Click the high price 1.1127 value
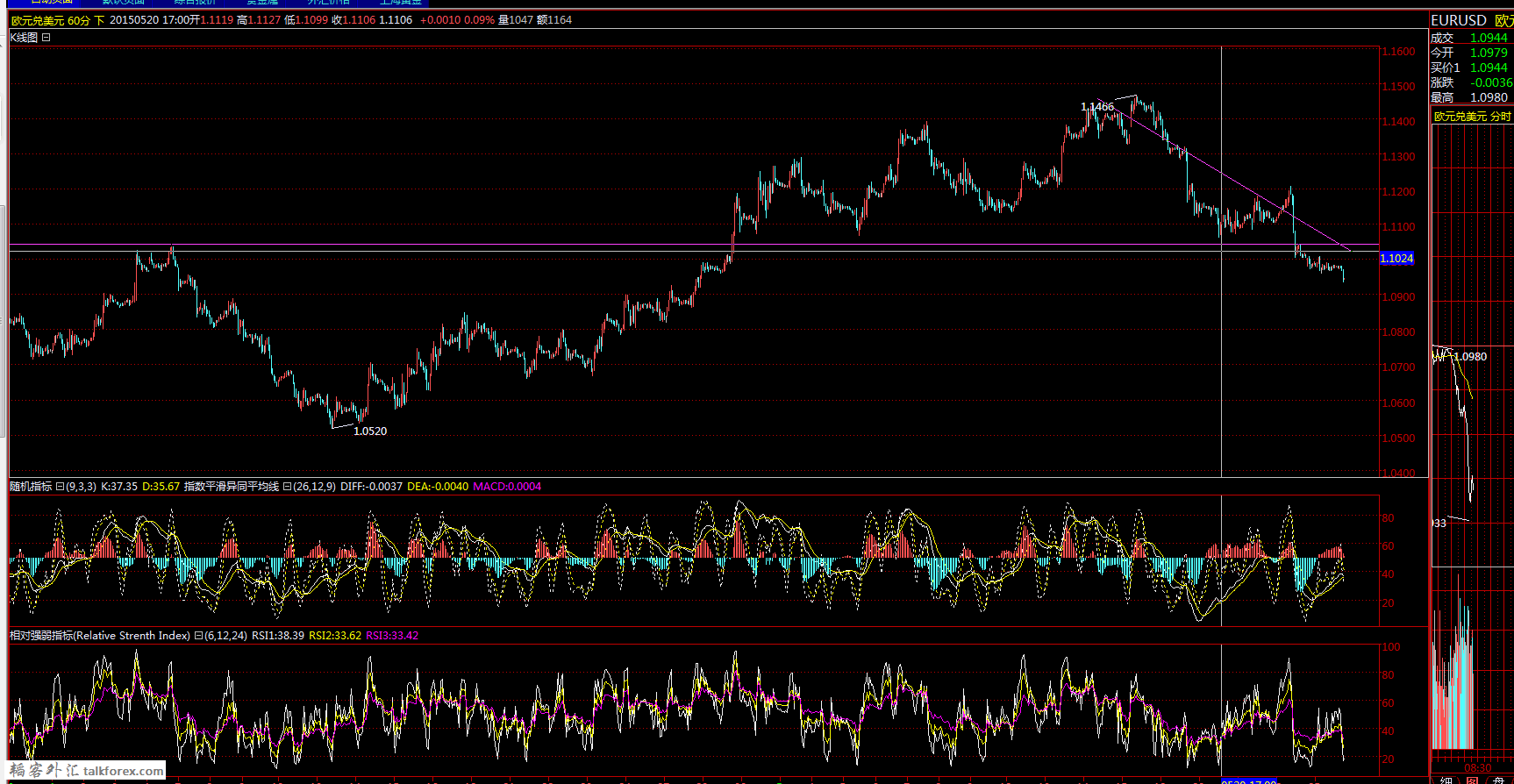Screen dimensions: 1514x784 click(264, 20)
